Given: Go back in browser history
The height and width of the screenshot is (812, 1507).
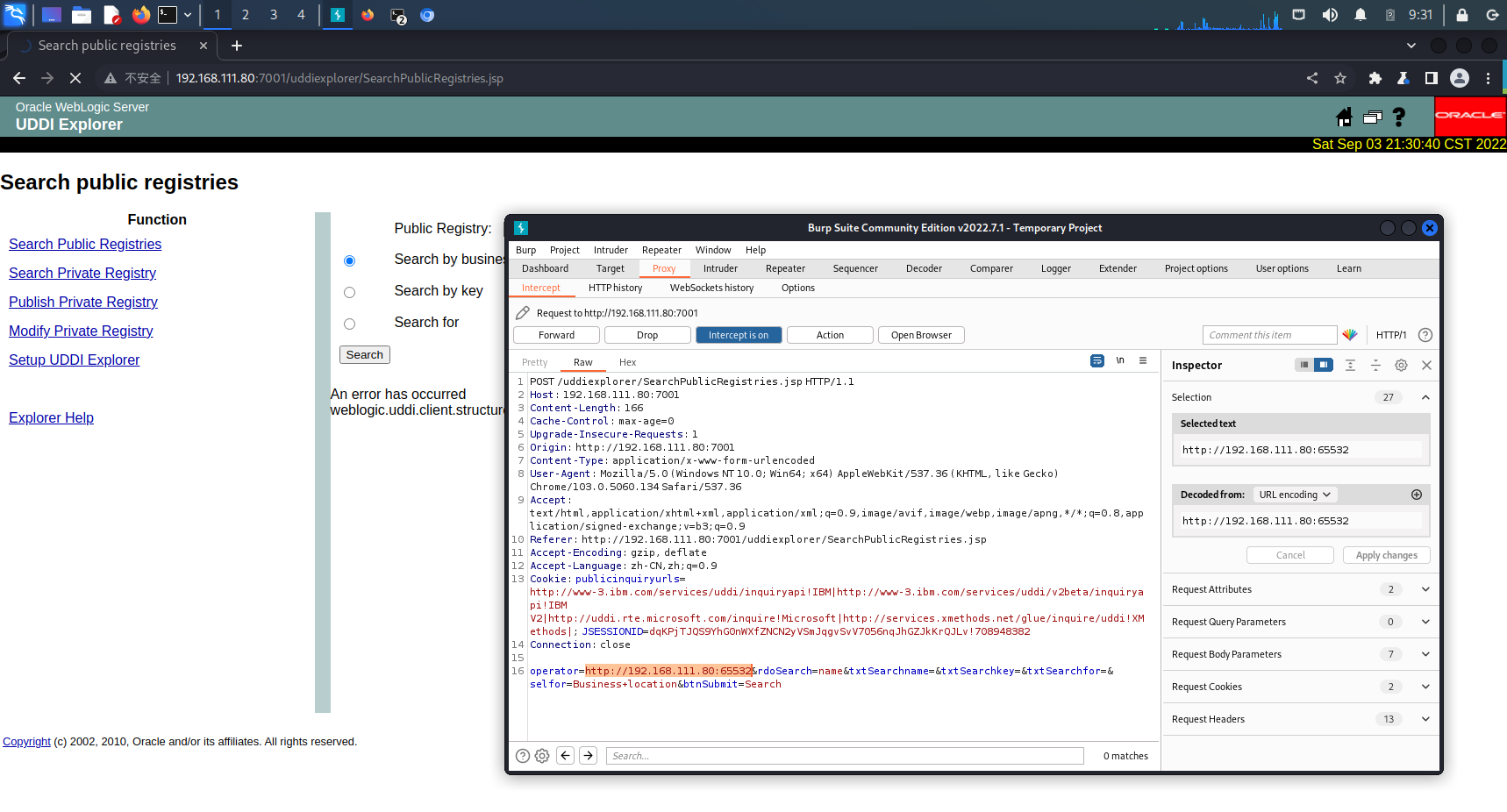Looking at the screenshot, I should [x=19, y=78].
